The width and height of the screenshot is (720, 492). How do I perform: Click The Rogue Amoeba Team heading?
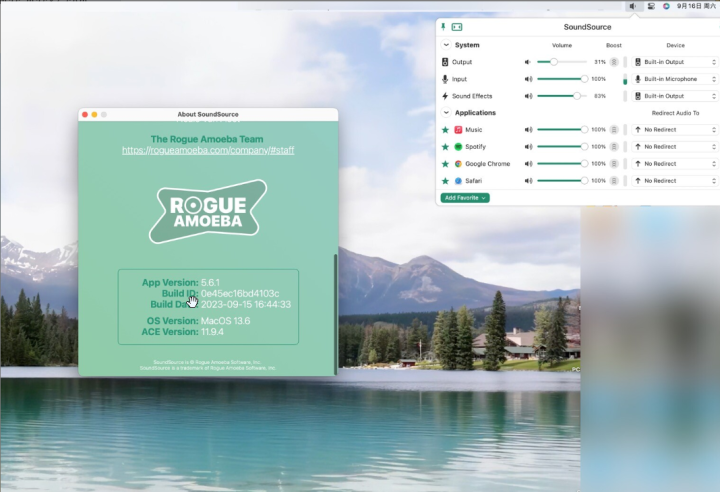coord(207,139)
